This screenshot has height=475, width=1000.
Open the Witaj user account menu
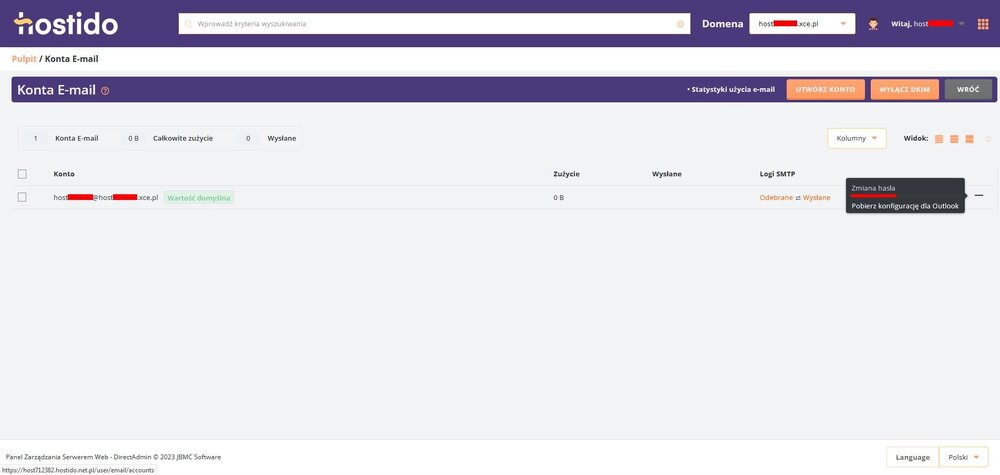point(928,23)
